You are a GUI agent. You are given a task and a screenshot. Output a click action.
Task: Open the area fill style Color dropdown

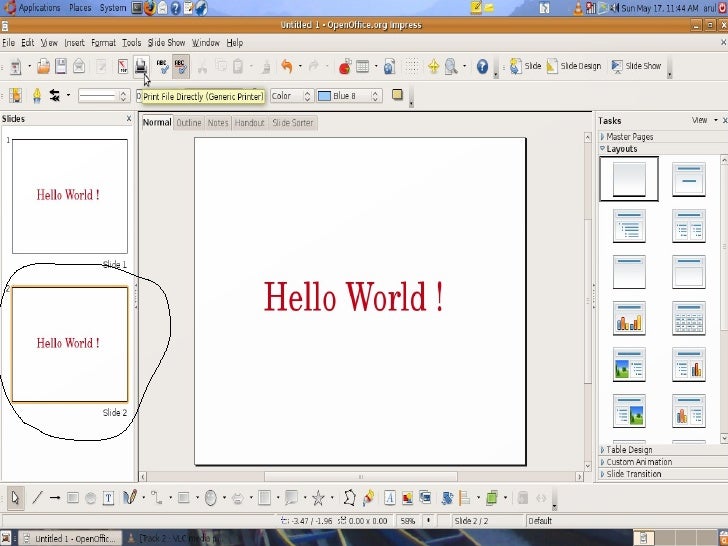coord(292,96)
